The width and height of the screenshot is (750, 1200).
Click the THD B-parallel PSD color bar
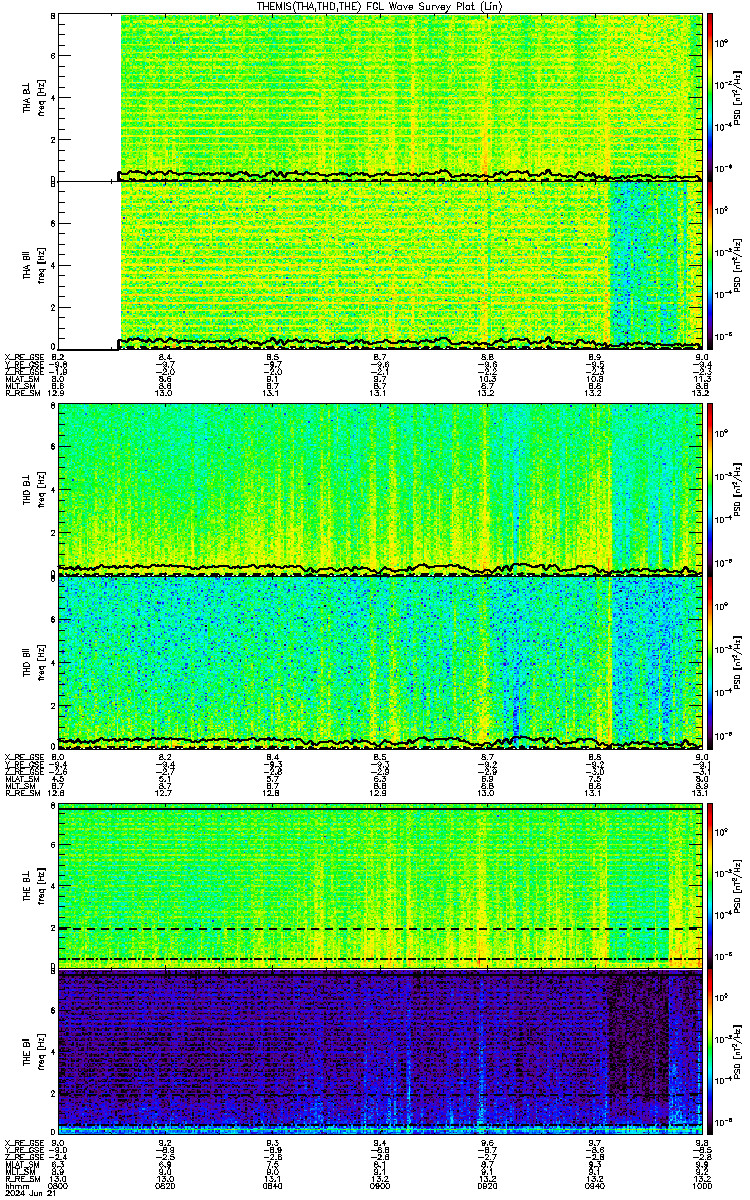pos(710,661)
